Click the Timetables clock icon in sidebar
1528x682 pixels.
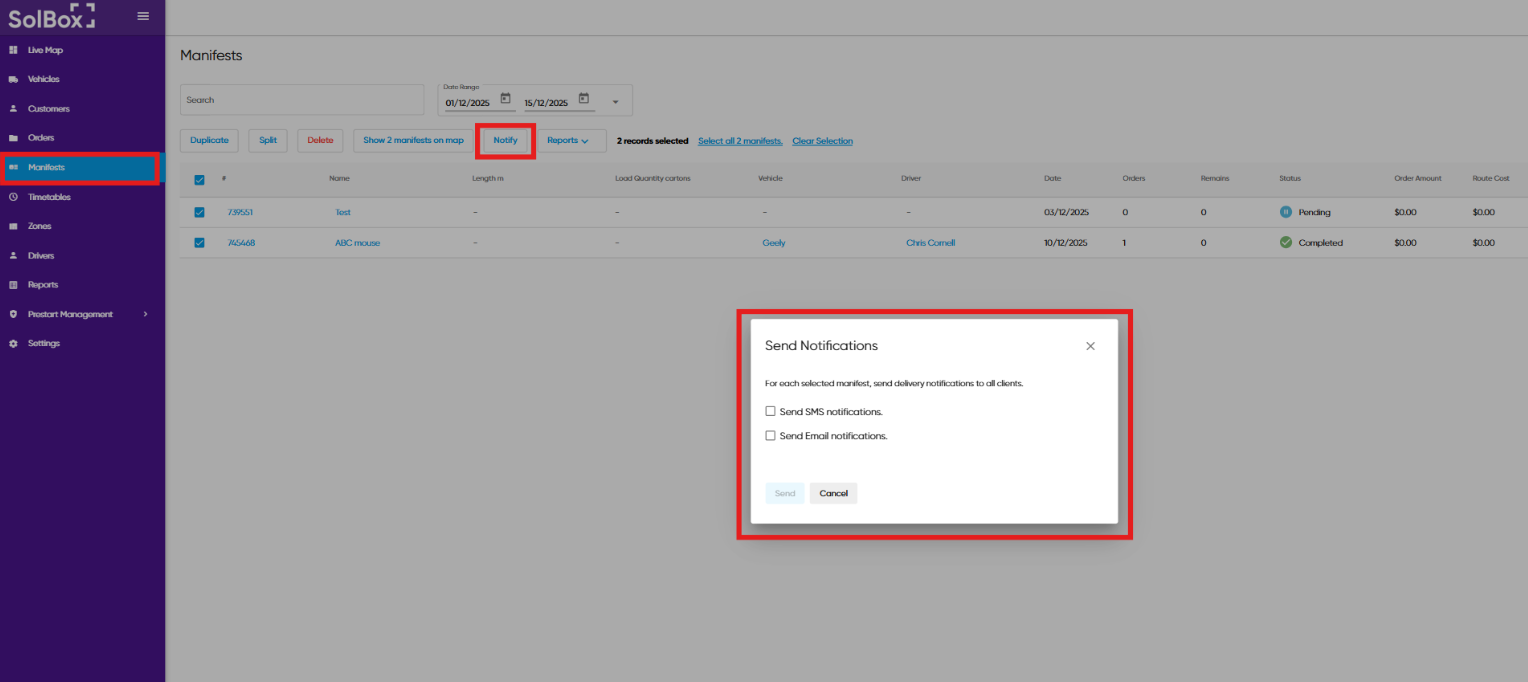point(13,197)
